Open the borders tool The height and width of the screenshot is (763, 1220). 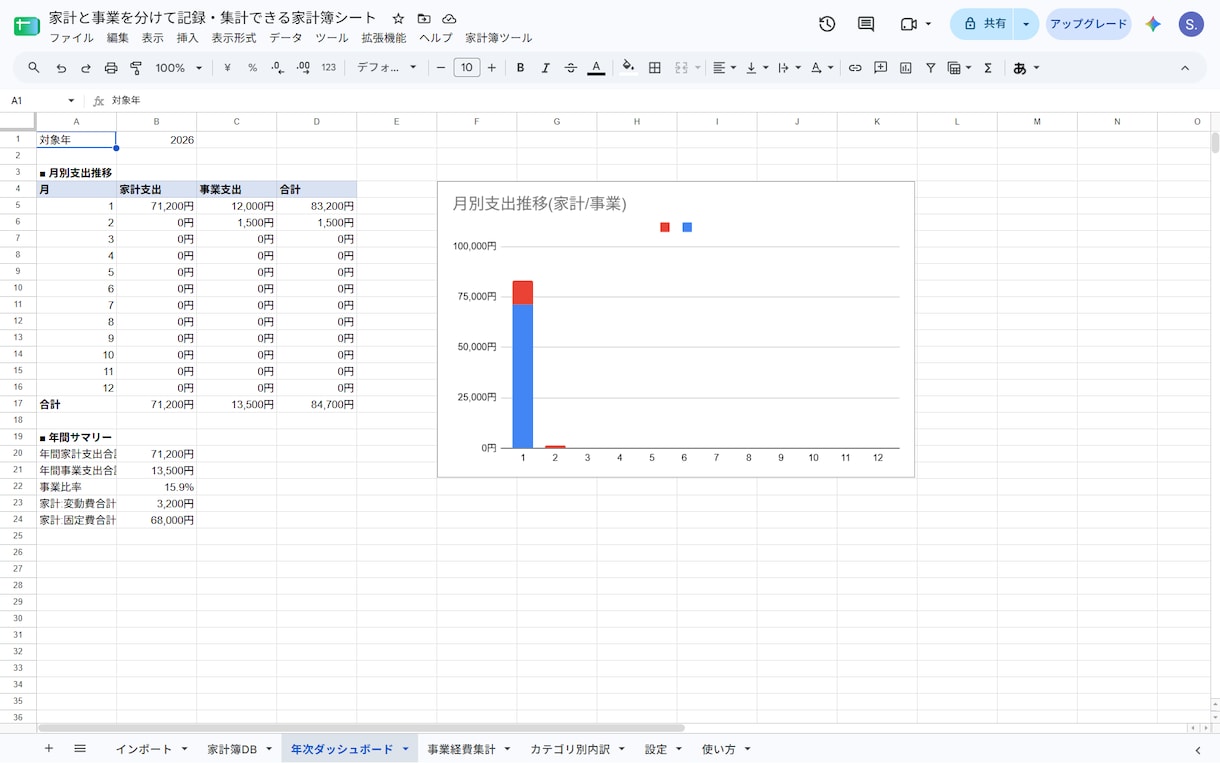click(x=655, y=68)
